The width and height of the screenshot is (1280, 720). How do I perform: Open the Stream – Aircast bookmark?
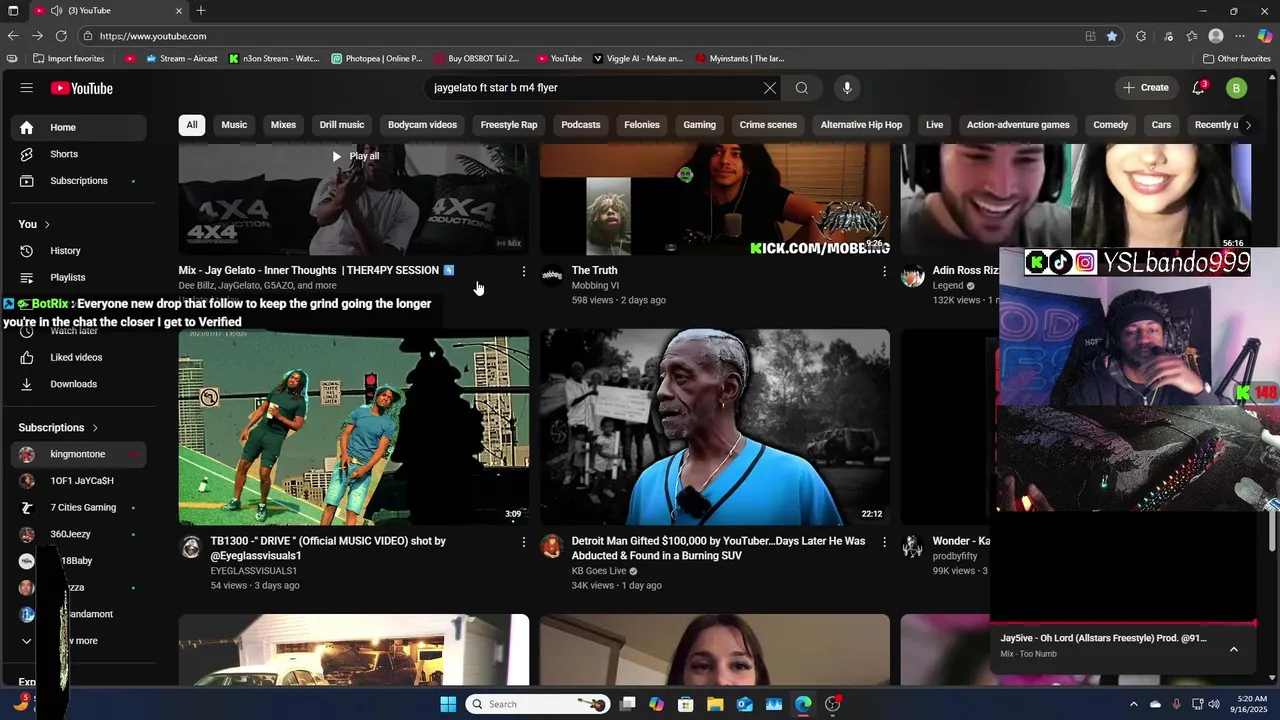181,59
